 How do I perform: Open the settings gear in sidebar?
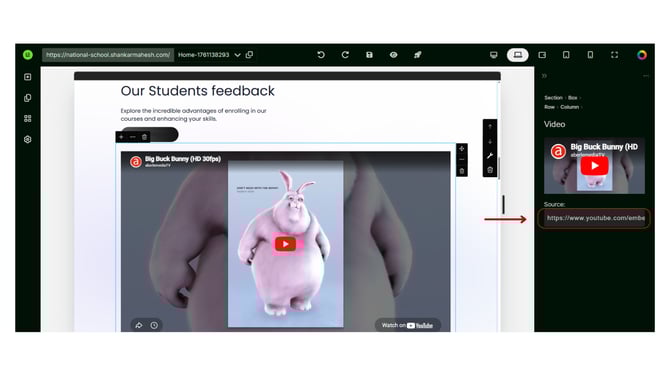28,139
